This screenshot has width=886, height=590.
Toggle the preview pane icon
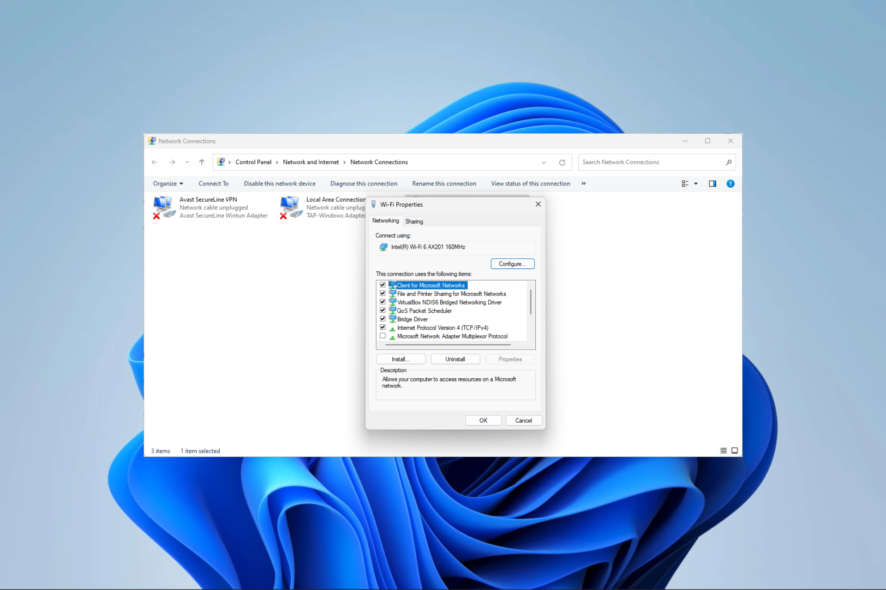tap(712, 184)
